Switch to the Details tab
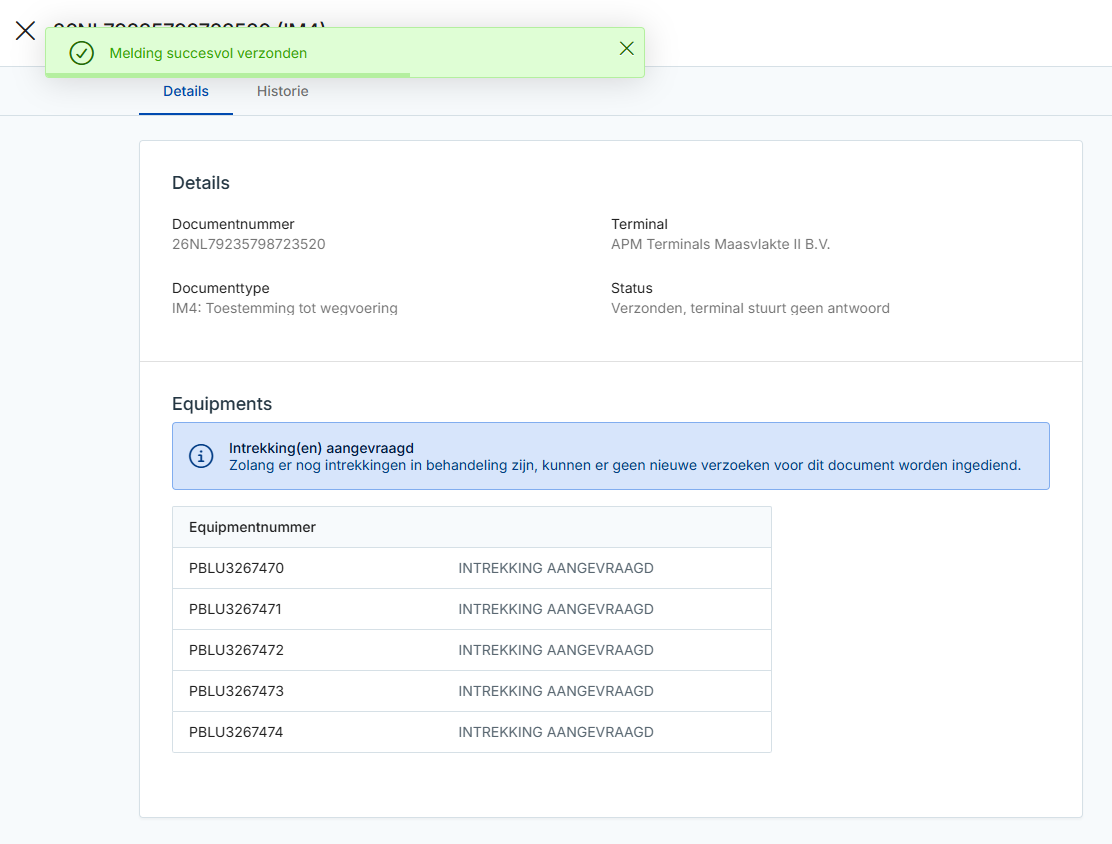This screenshot has height=844, width=1112. pos(186,91)
